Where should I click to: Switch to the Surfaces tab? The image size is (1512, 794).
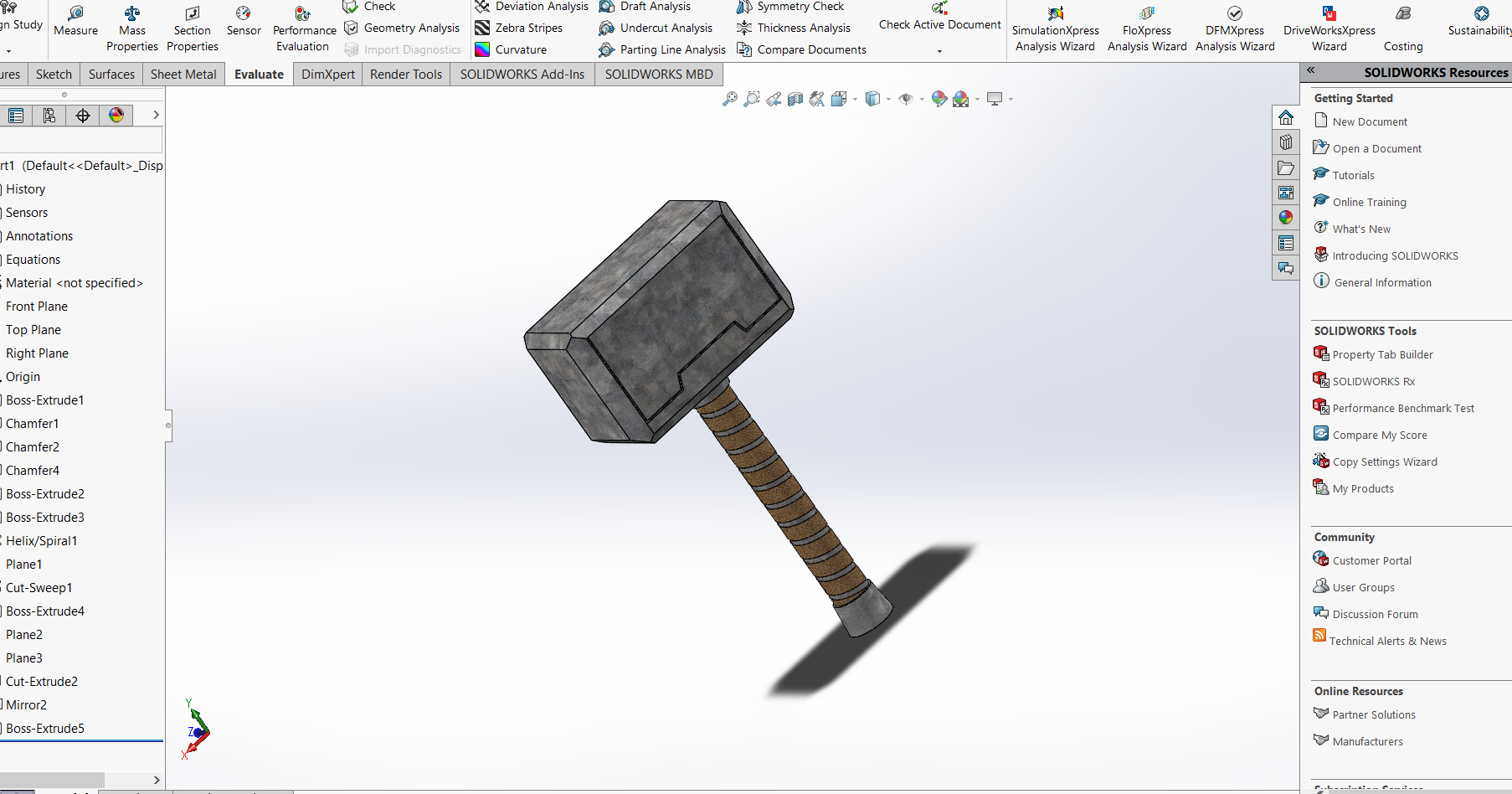point(111,74)
